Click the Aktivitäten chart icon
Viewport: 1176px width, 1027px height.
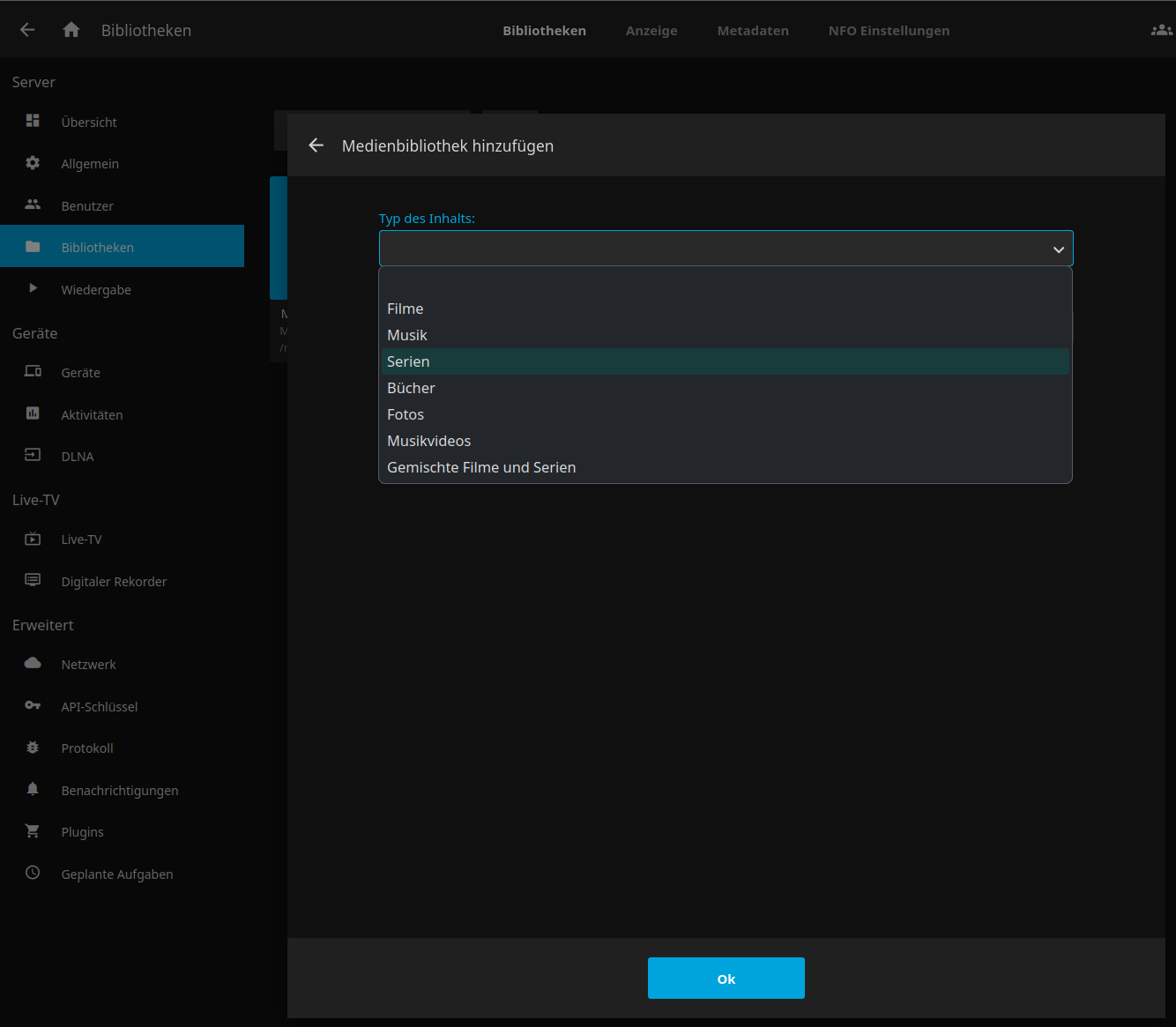pos(33,413)
